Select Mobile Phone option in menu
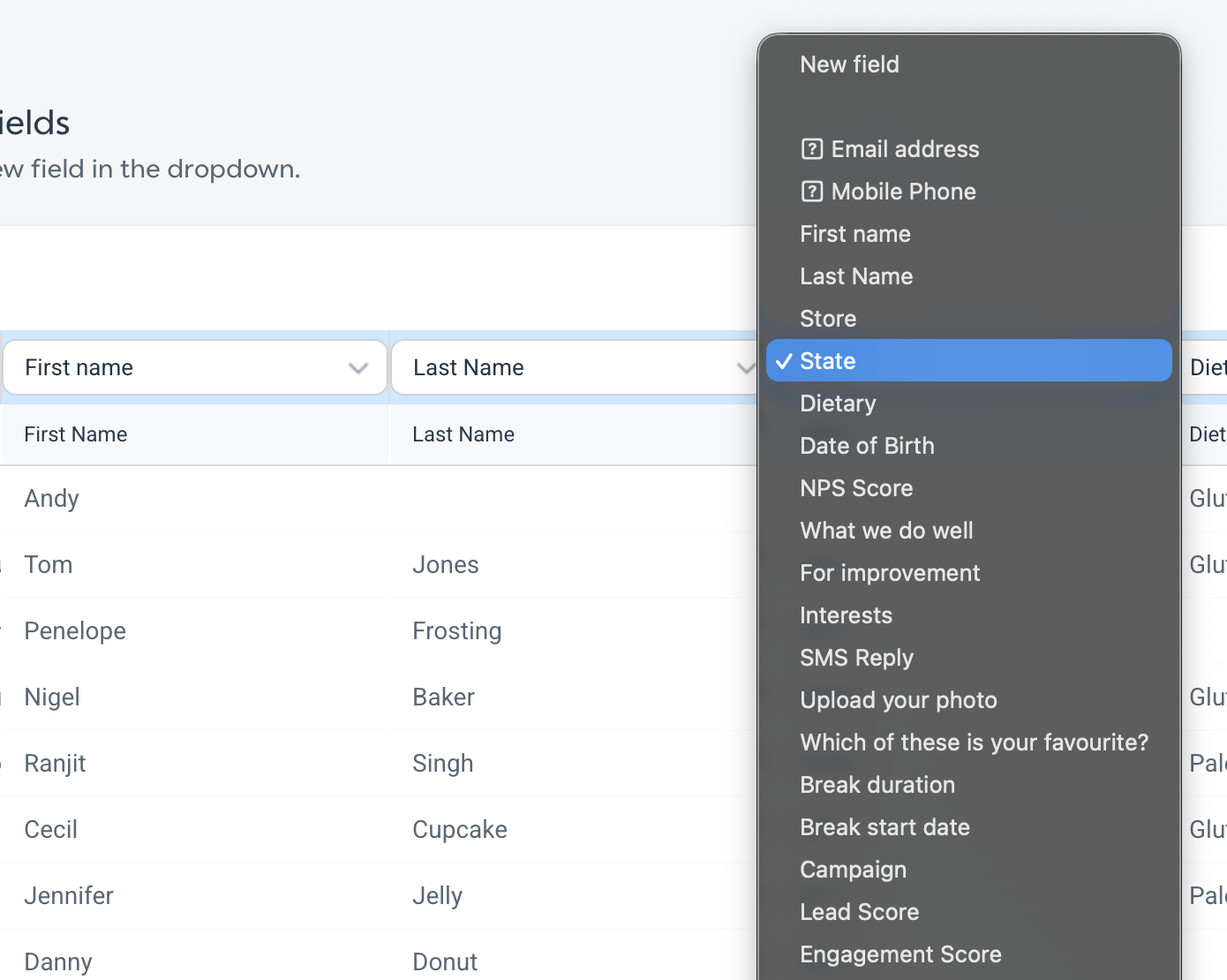The height and width of the screenshot is (980, 1227). point(968,192)
